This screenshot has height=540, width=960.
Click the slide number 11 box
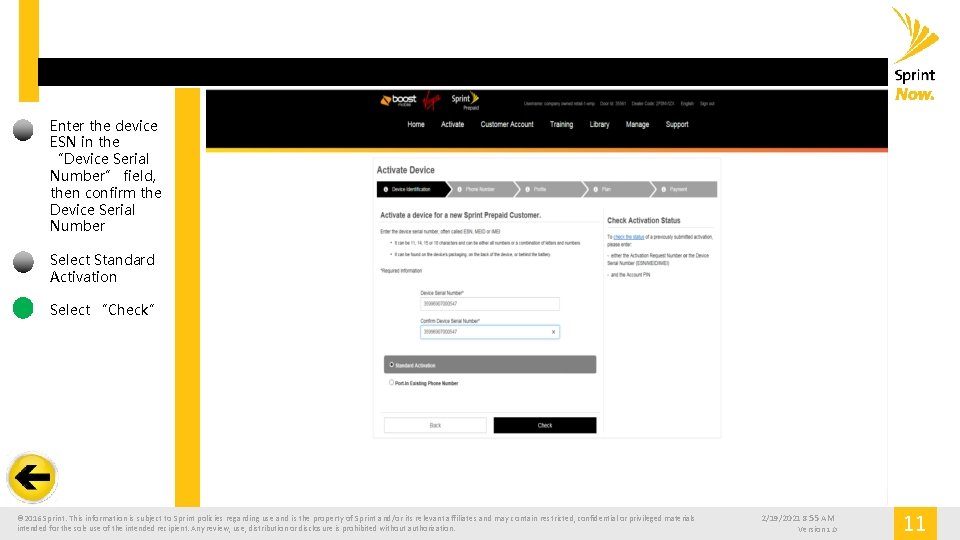915,523
